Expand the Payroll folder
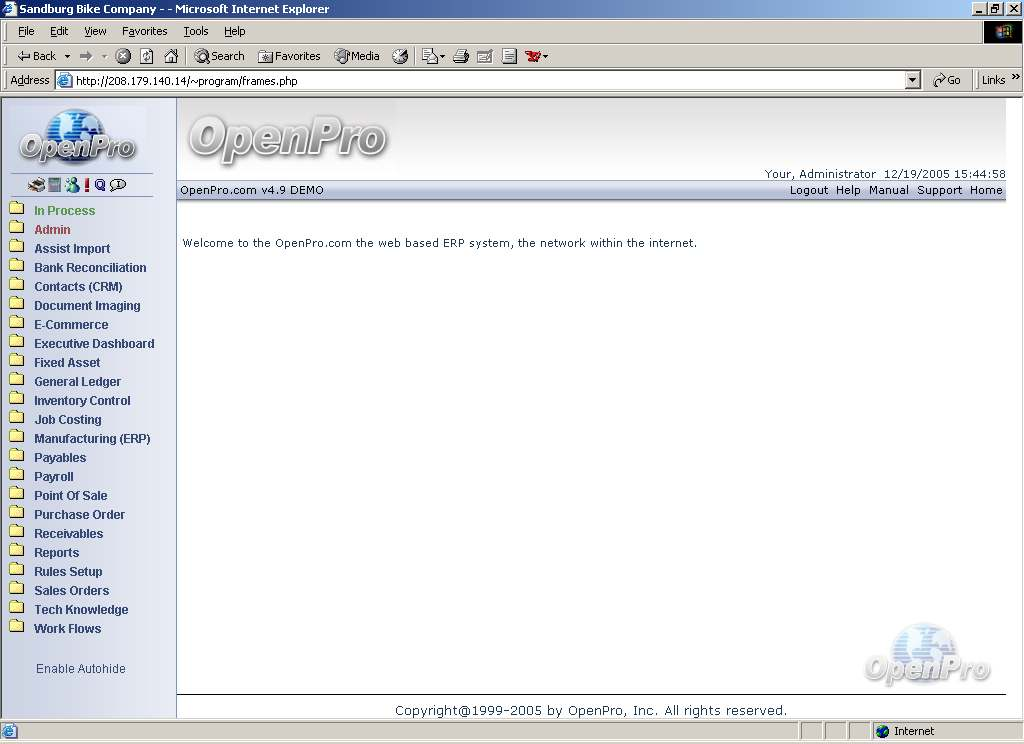Viewport: 1024px width, 744px height. [x=54, y=477]
